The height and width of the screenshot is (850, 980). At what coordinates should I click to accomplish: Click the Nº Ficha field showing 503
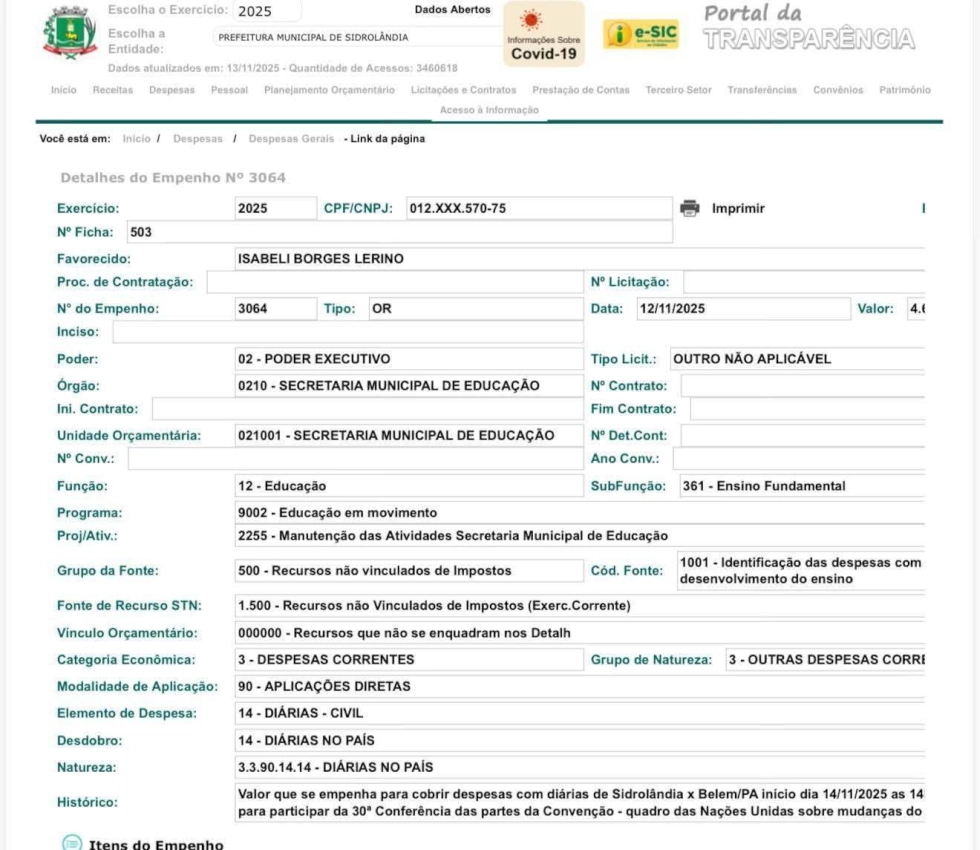coord(399,233)
